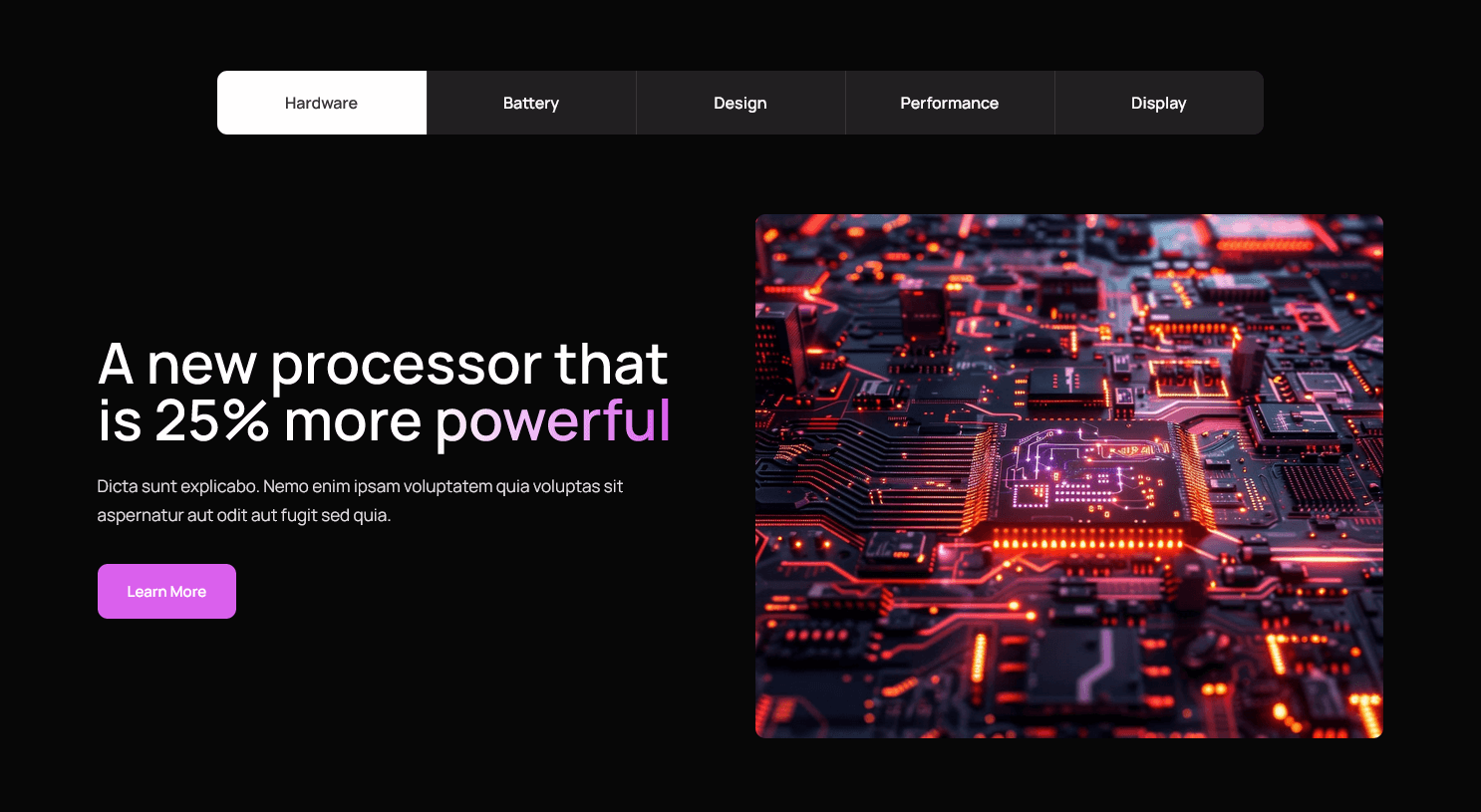
Task: Switch to the Battery tab
Action: 531,103
